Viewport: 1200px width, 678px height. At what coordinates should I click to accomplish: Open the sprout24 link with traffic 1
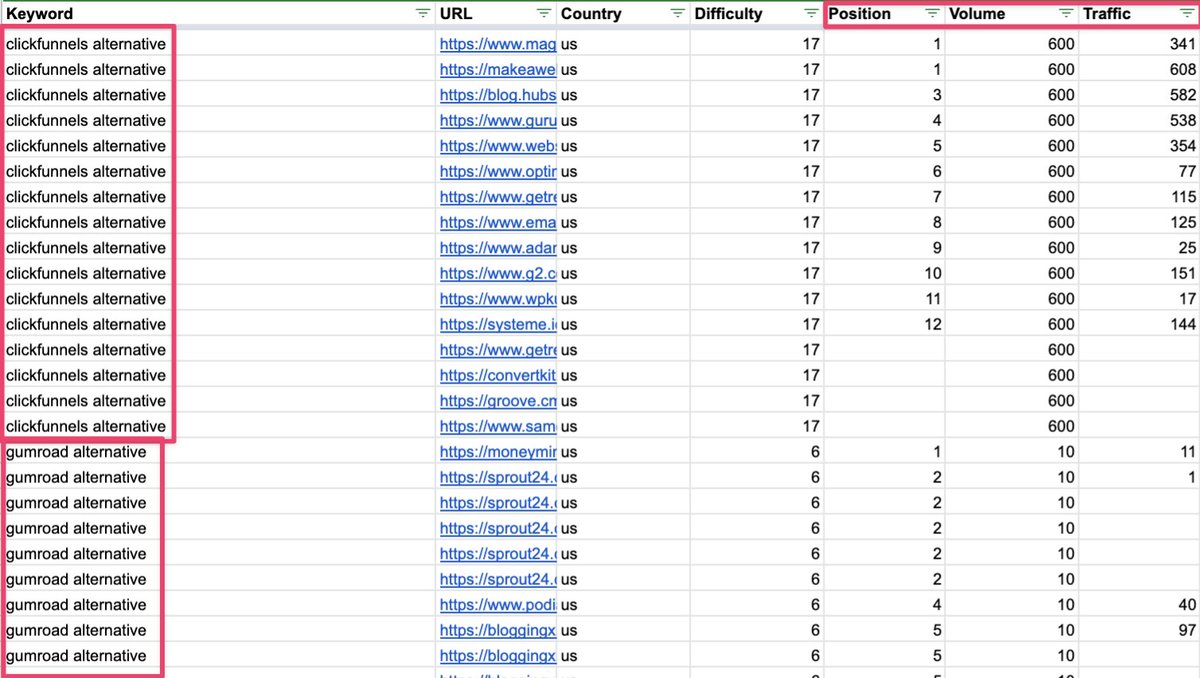tap(497, 477)
